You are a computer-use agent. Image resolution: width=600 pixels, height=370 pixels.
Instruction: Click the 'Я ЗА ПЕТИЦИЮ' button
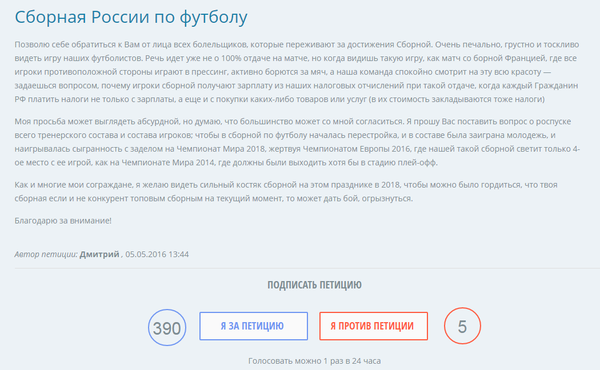point(253,326)
